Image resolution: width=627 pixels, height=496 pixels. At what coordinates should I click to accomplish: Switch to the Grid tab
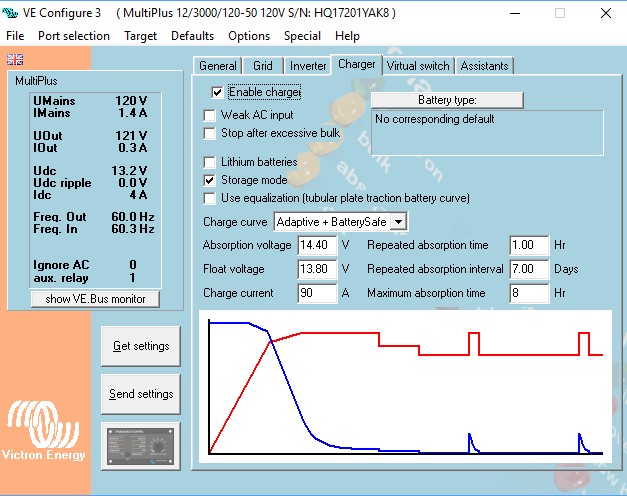coord(263,66)
